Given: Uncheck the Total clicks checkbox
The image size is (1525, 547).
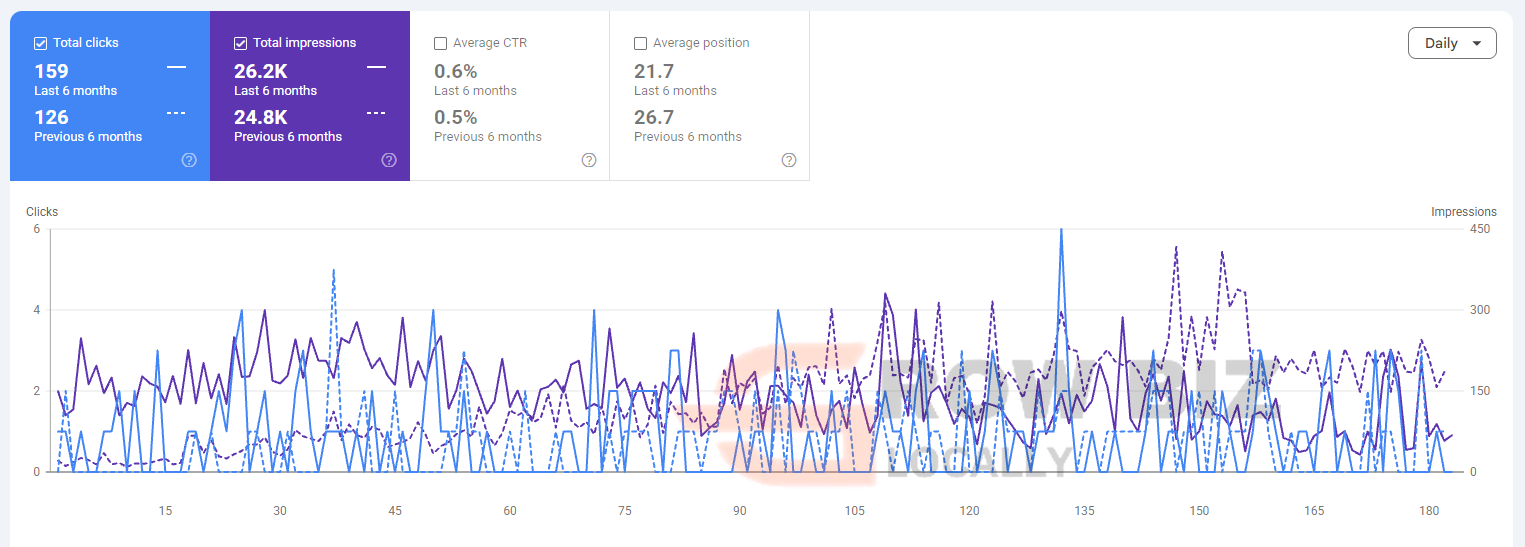Looking at the screenshot, I should click(x=41, y=43).
